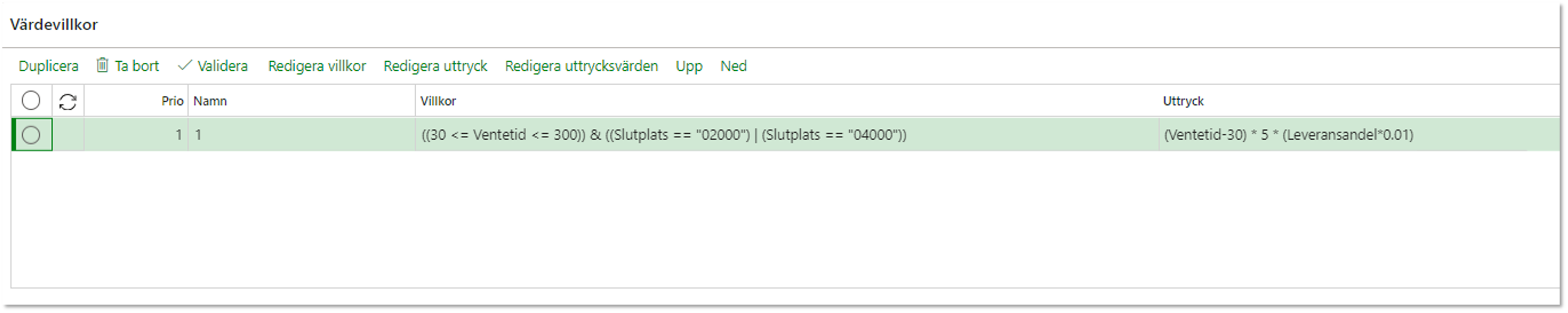Viewport: 1568px width, 313px height.
Task: Click the Namn cell of row 1
Action: point(301,134)
